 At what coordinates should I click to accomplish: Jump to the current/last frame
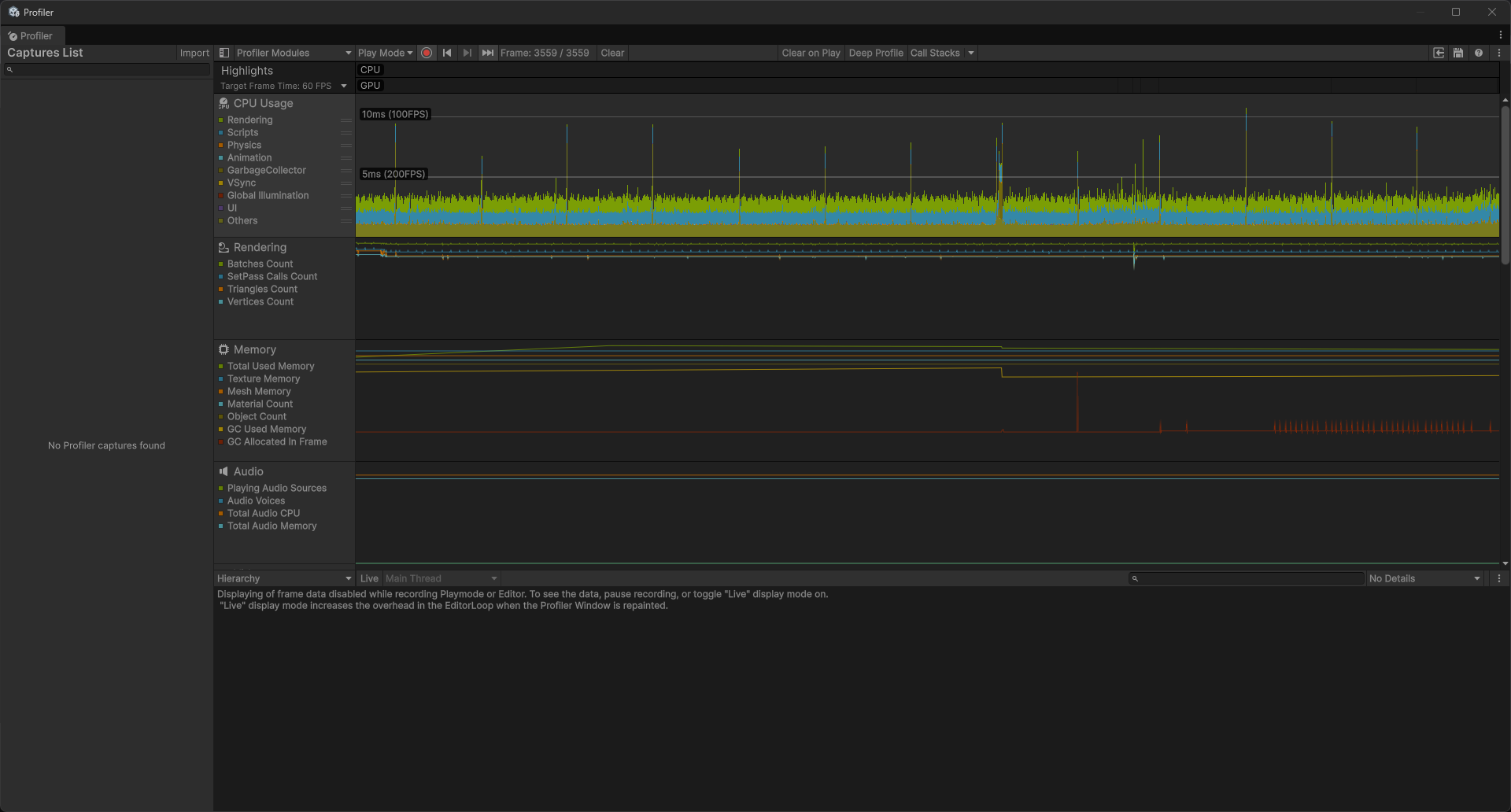(488, 53)
